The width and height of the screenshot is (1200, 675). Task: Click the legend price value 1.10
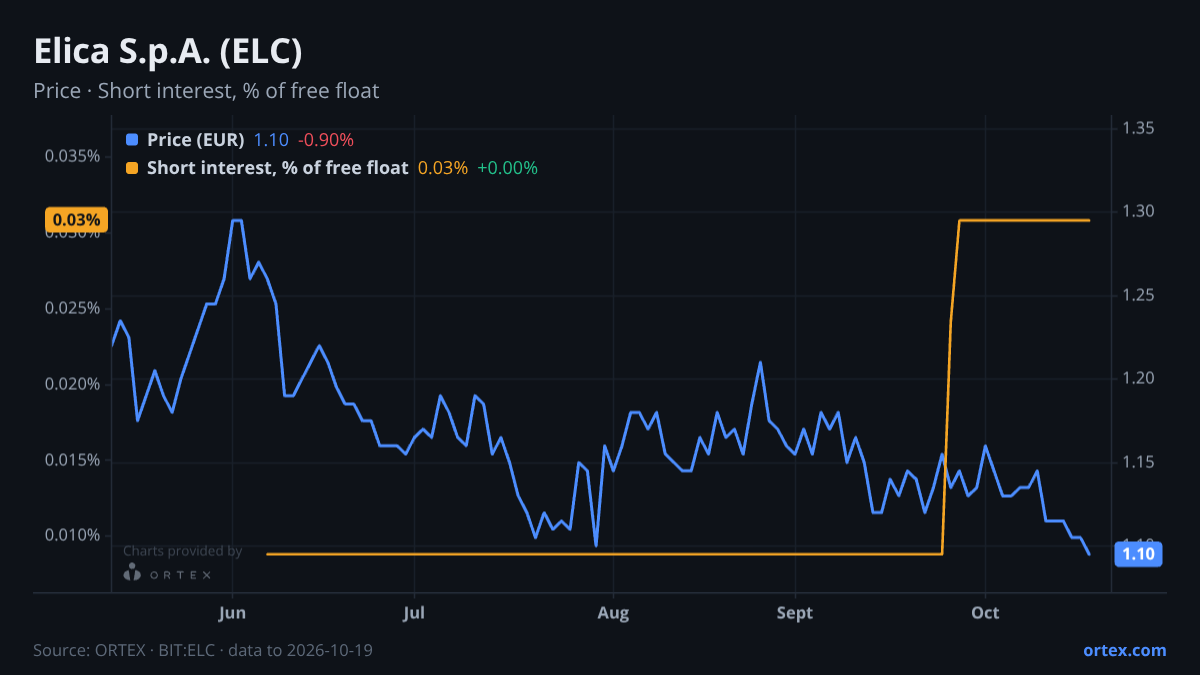point(270,140)
